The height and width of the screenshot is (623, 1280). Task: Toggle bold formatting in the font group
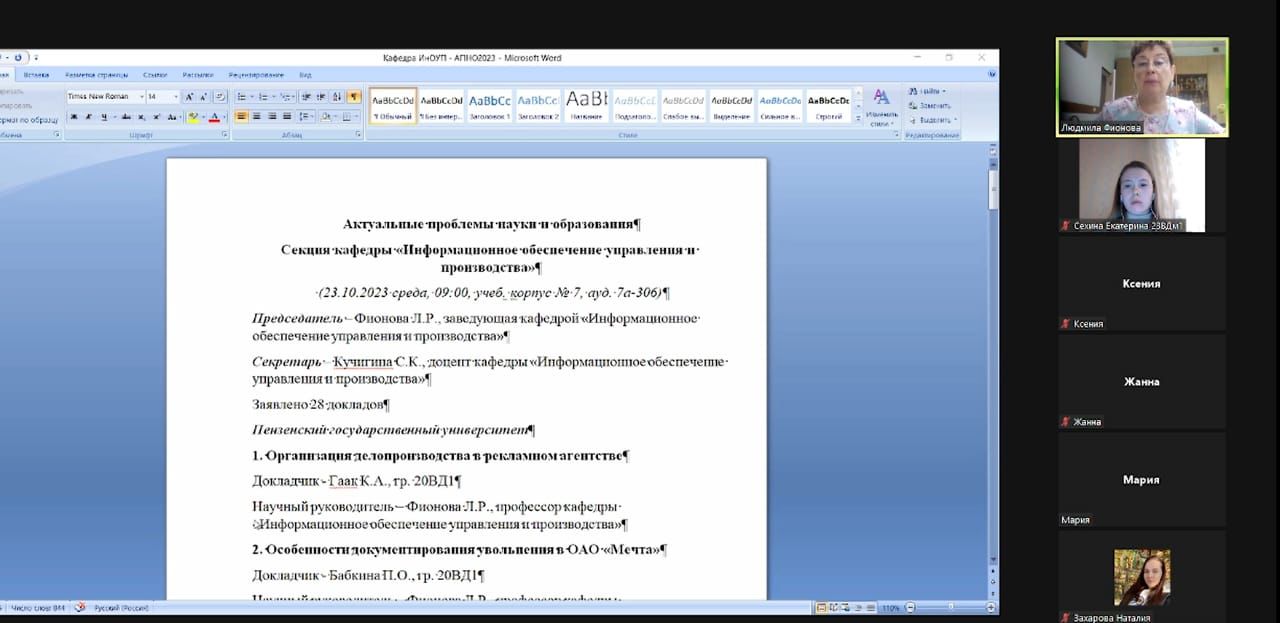(x=73, y=117)
